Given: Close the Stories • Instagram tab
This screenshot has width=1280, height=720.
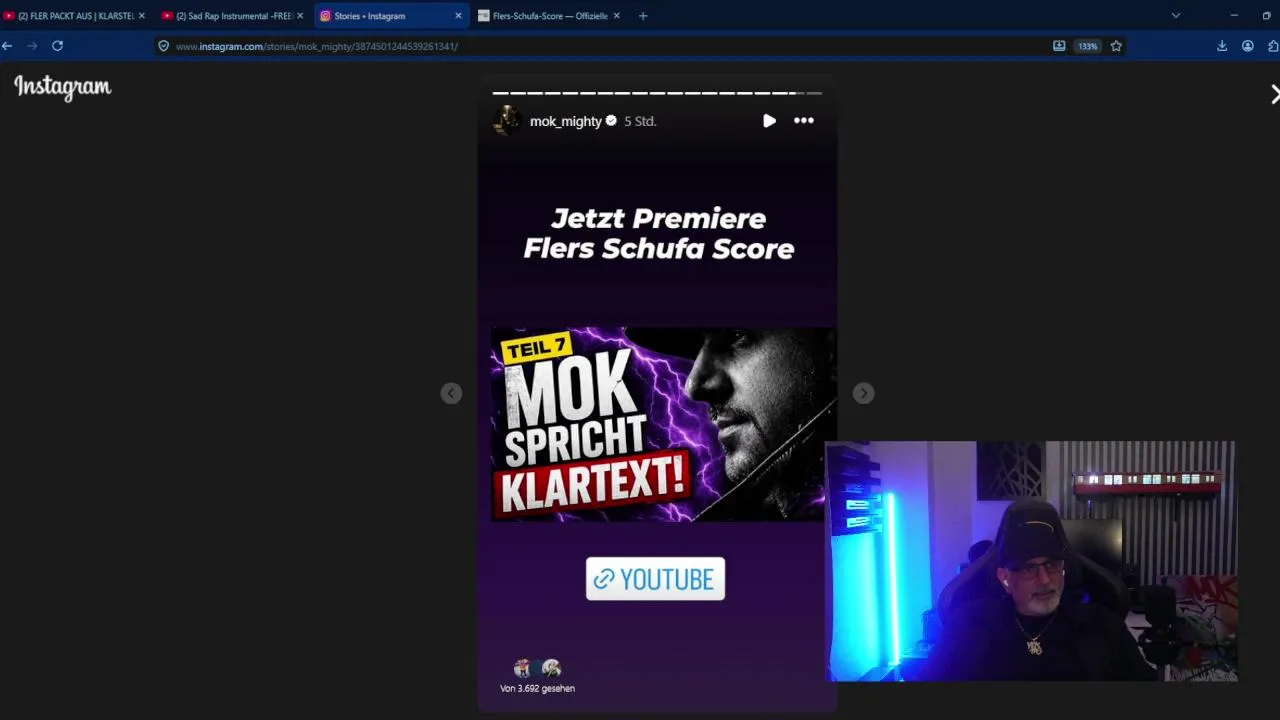Looking at the screenshot, I should [x=458, y=16].
